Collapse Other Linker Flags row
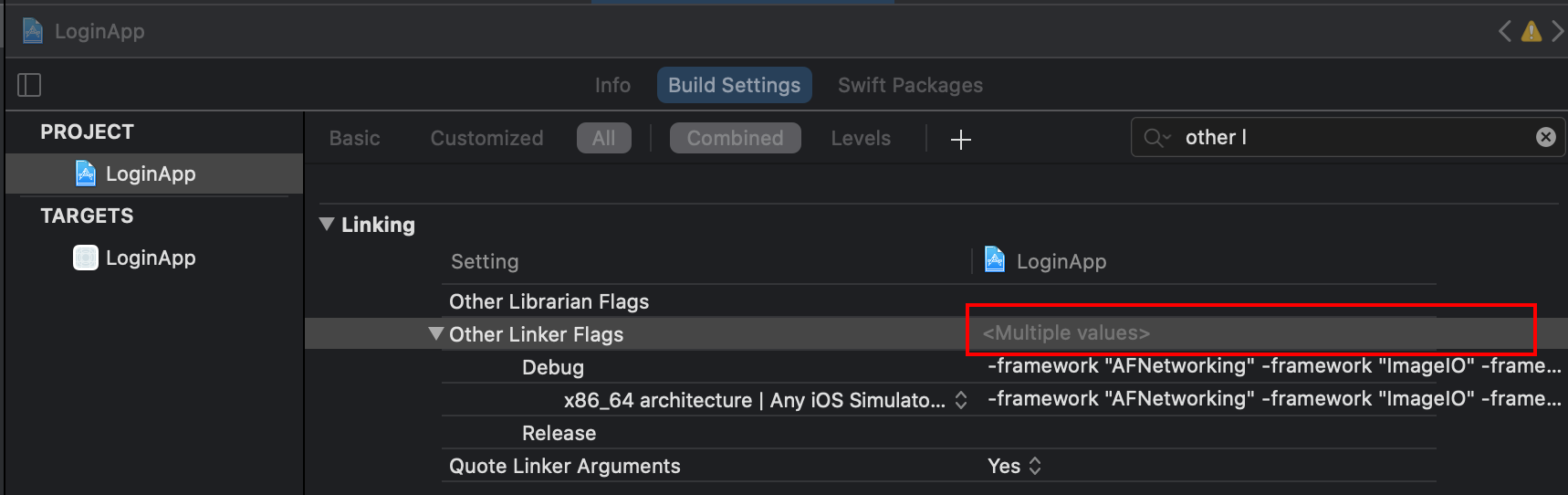The height and width of the screenshot is (495, 1568). pyautogui.click(x=436, y=333)
